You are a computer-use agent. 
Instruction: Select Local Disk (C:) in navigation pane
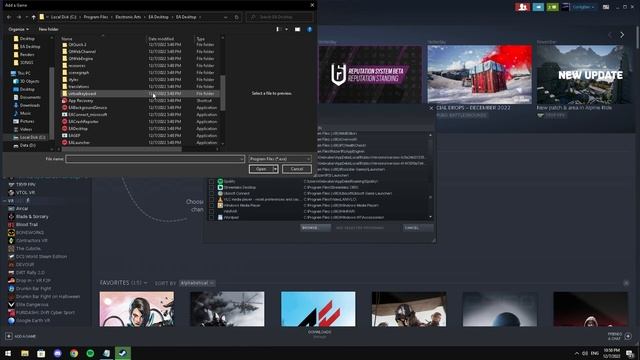pos(32,138)
